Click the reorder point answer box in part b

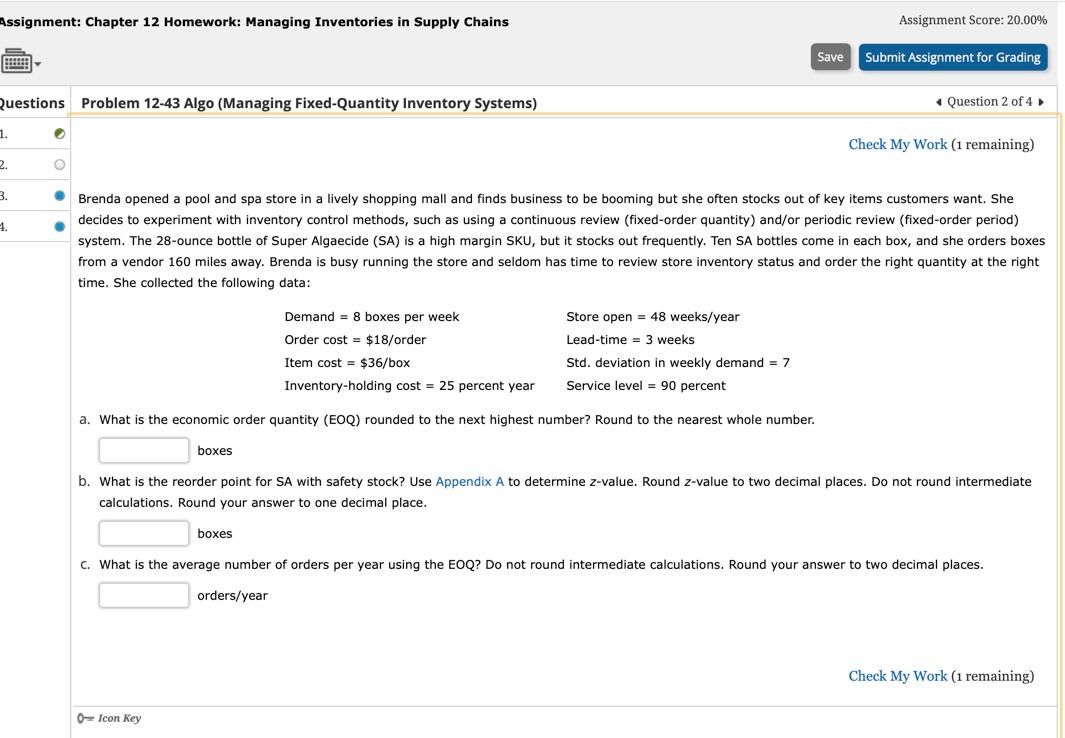point(144,533)
